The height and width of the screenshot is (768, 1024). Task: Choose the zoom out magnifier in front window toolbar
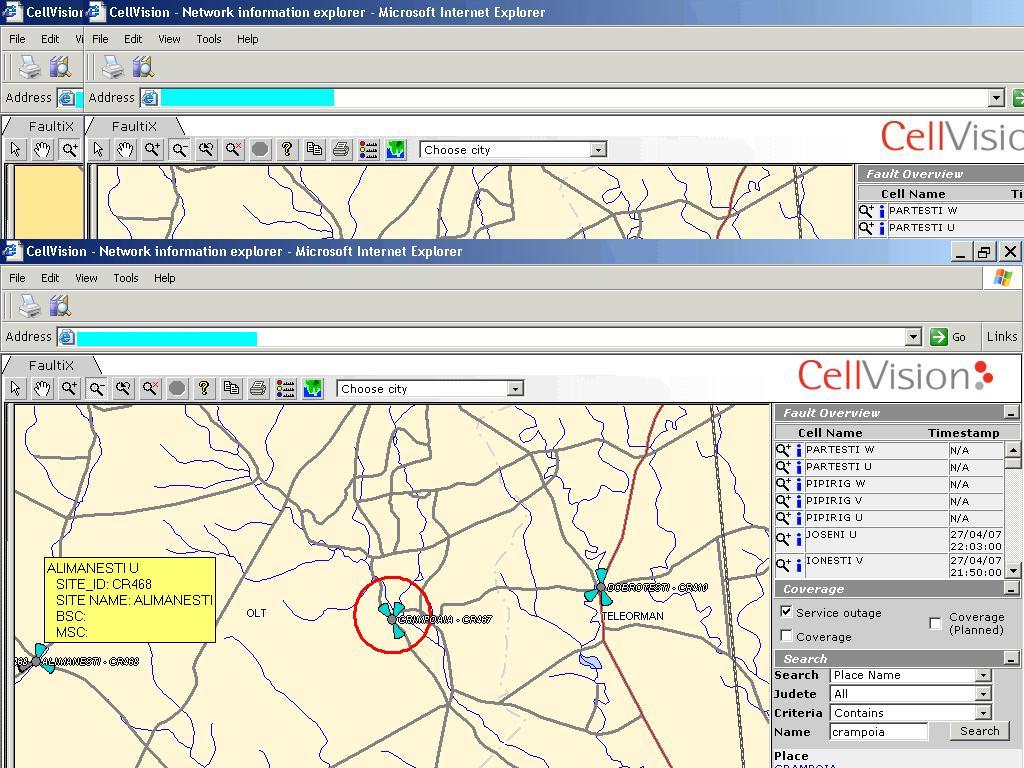(97, 389)
